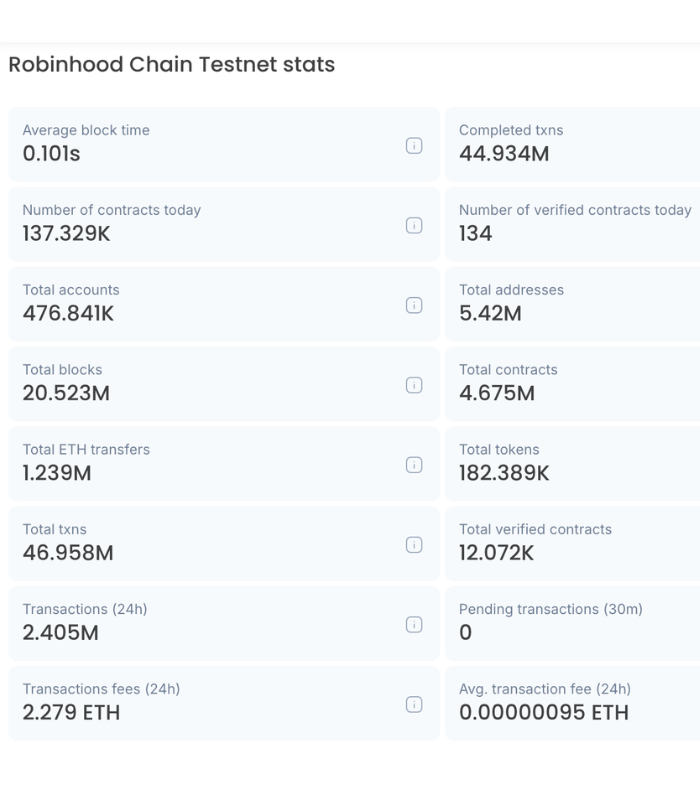The image size is (700, 800).
Task: Click the Total contracts label
Action: click(x=508, y=370)
